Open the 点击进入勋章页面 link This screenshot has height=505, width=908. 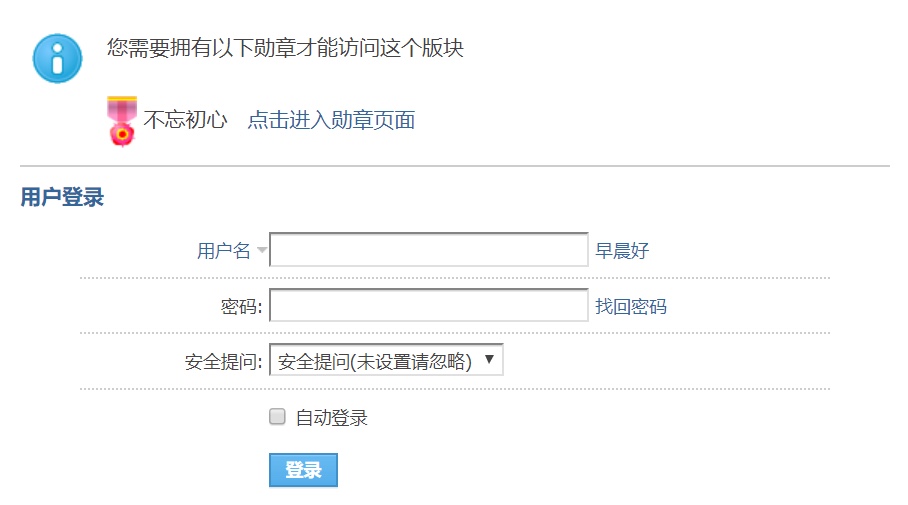point(331,120)
